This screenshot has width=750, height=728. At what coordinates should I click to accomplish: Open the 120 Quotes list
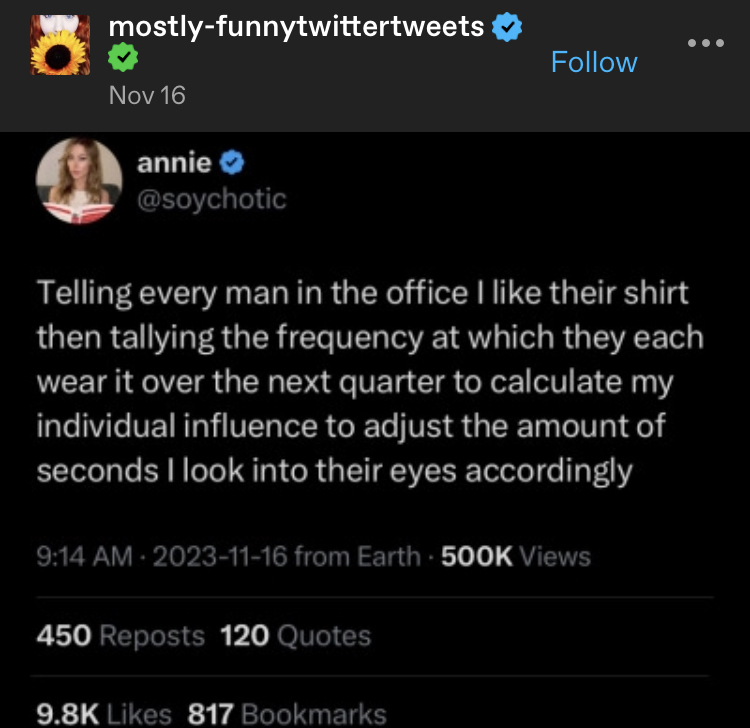click(295, 636)
